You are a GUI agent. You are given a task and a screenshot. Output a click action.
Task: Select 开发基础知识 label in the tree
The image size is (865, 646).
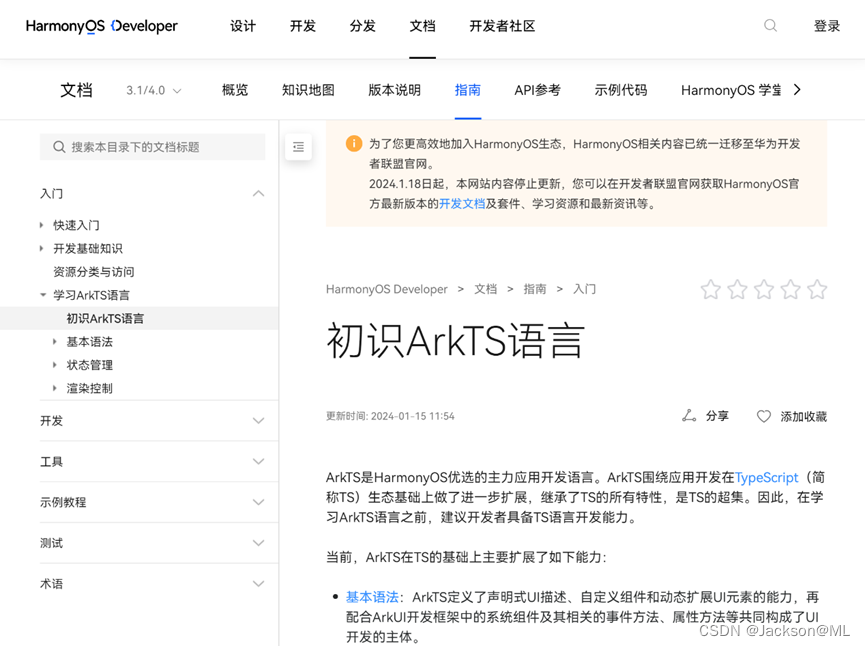point(88,249)
